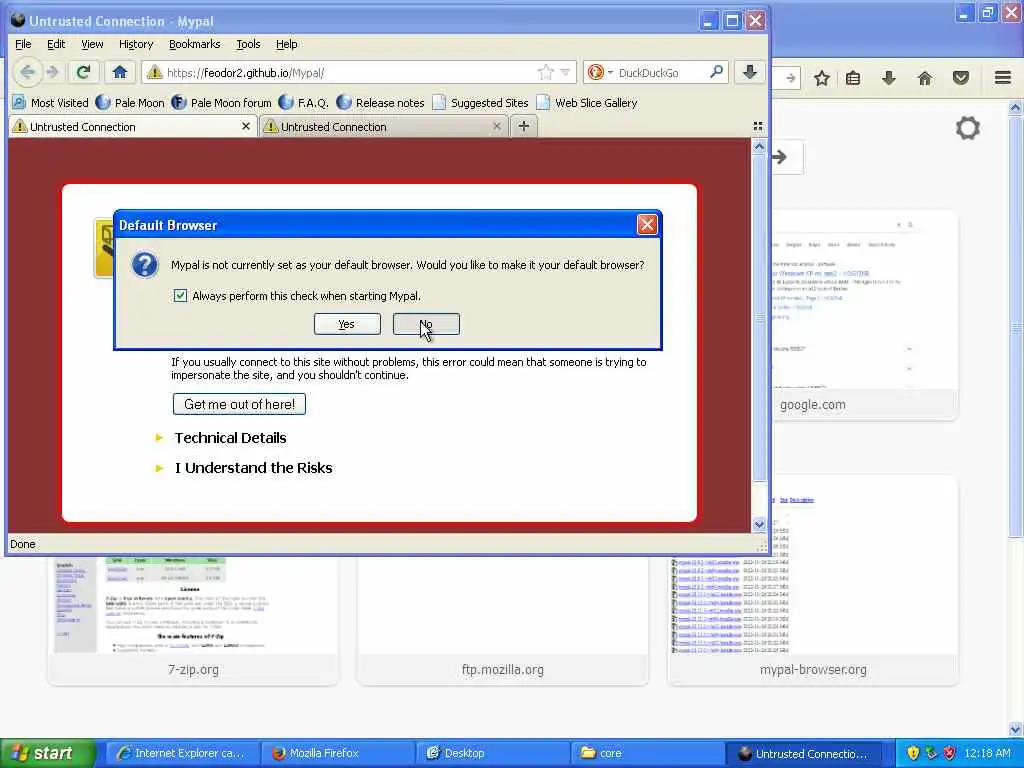The width and height of the screenshot is (1024, 768).
Task: Open the Mypal downloads arrow button
Action: point(750,72)
